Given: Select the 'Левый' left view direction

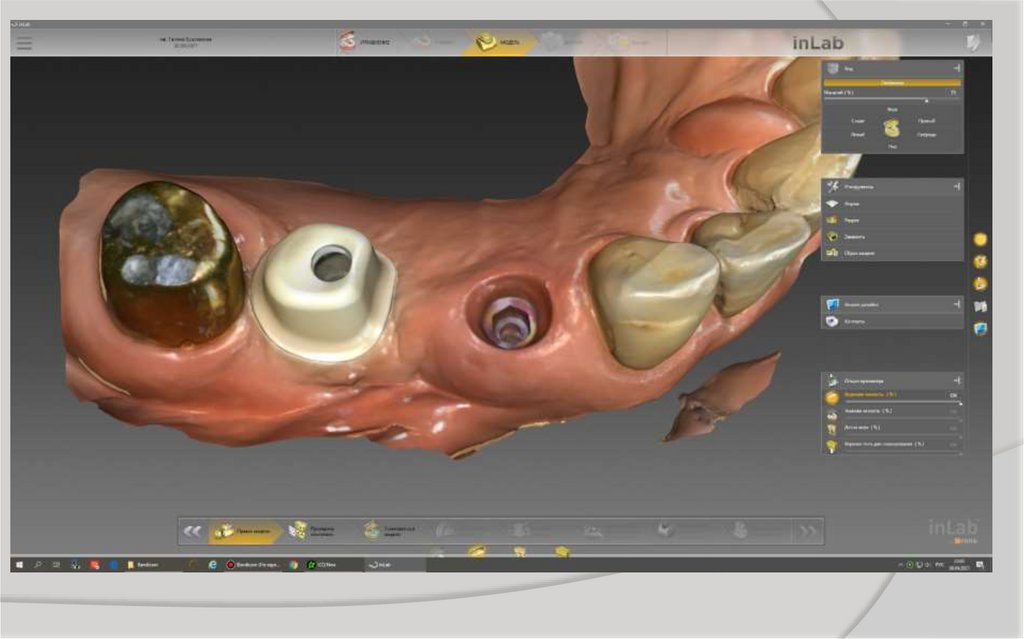Looking at the screenshot, I should coord(857,135).
